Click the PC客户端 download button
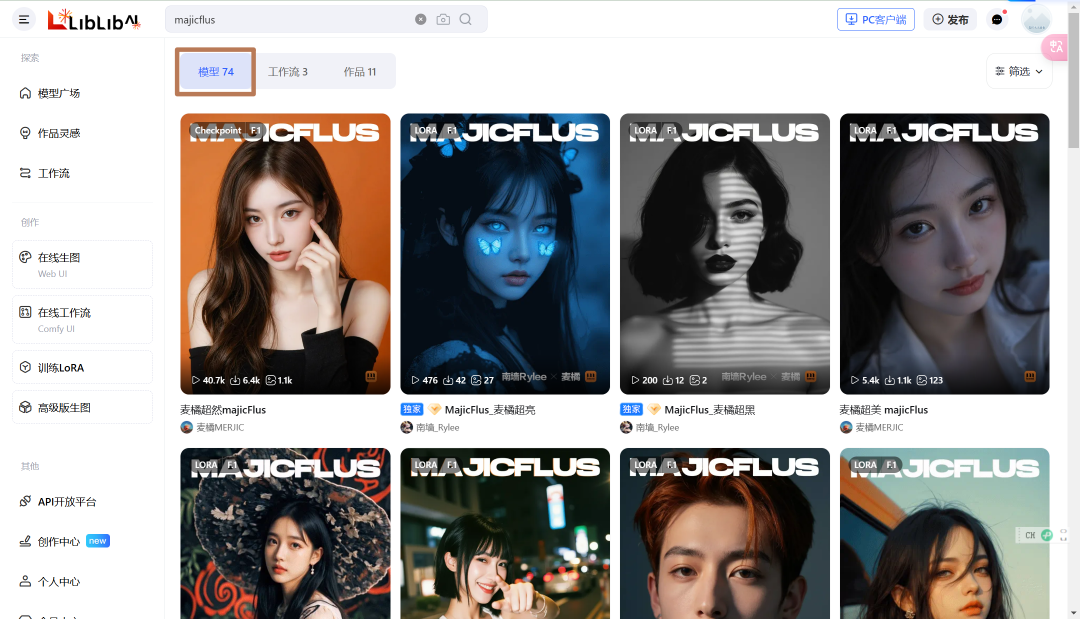This screenshot has height=619, width=1080. pyautogui.click(x=875, y=19)
